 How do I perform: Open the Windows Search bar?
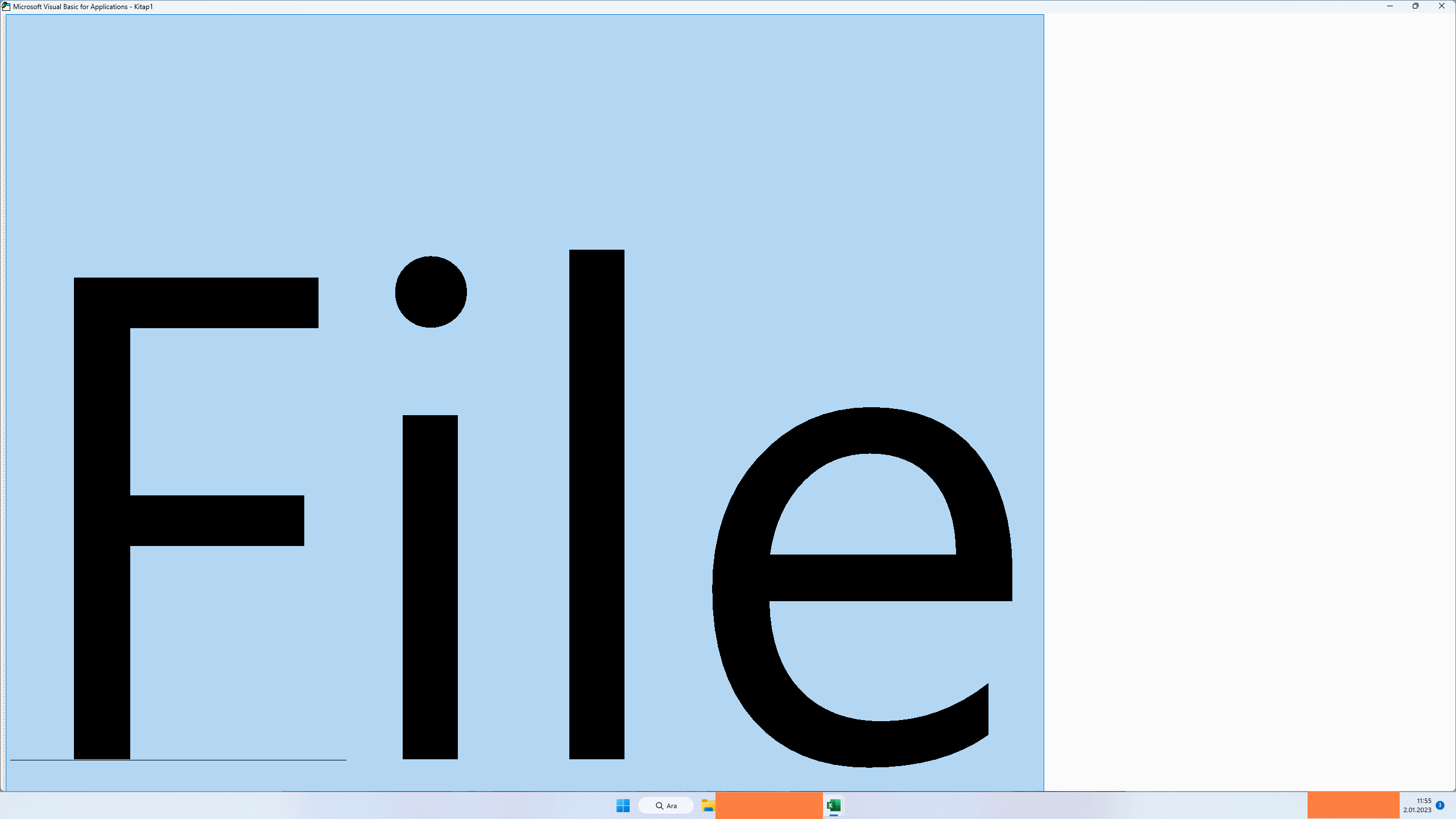(665, 806)
